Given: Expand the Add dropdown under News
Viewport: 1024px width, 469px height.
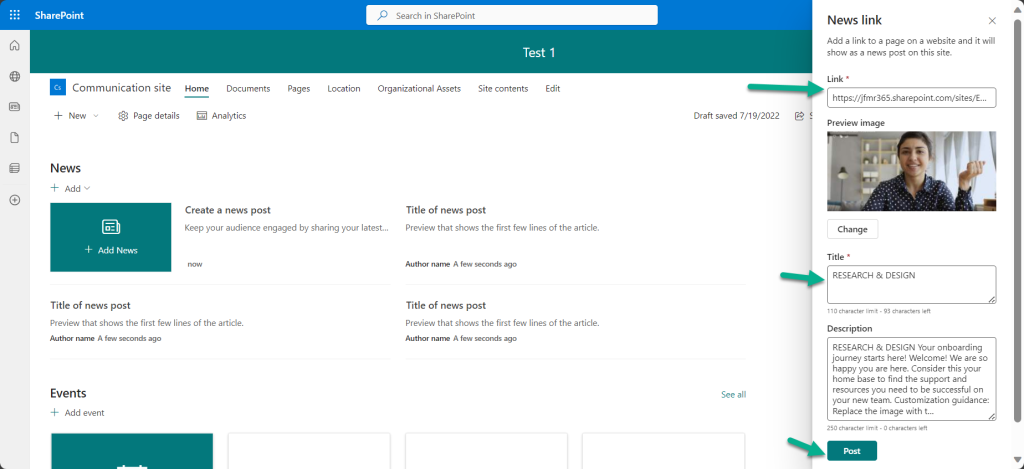Looking at the screenshot, I should coord(71,188).
